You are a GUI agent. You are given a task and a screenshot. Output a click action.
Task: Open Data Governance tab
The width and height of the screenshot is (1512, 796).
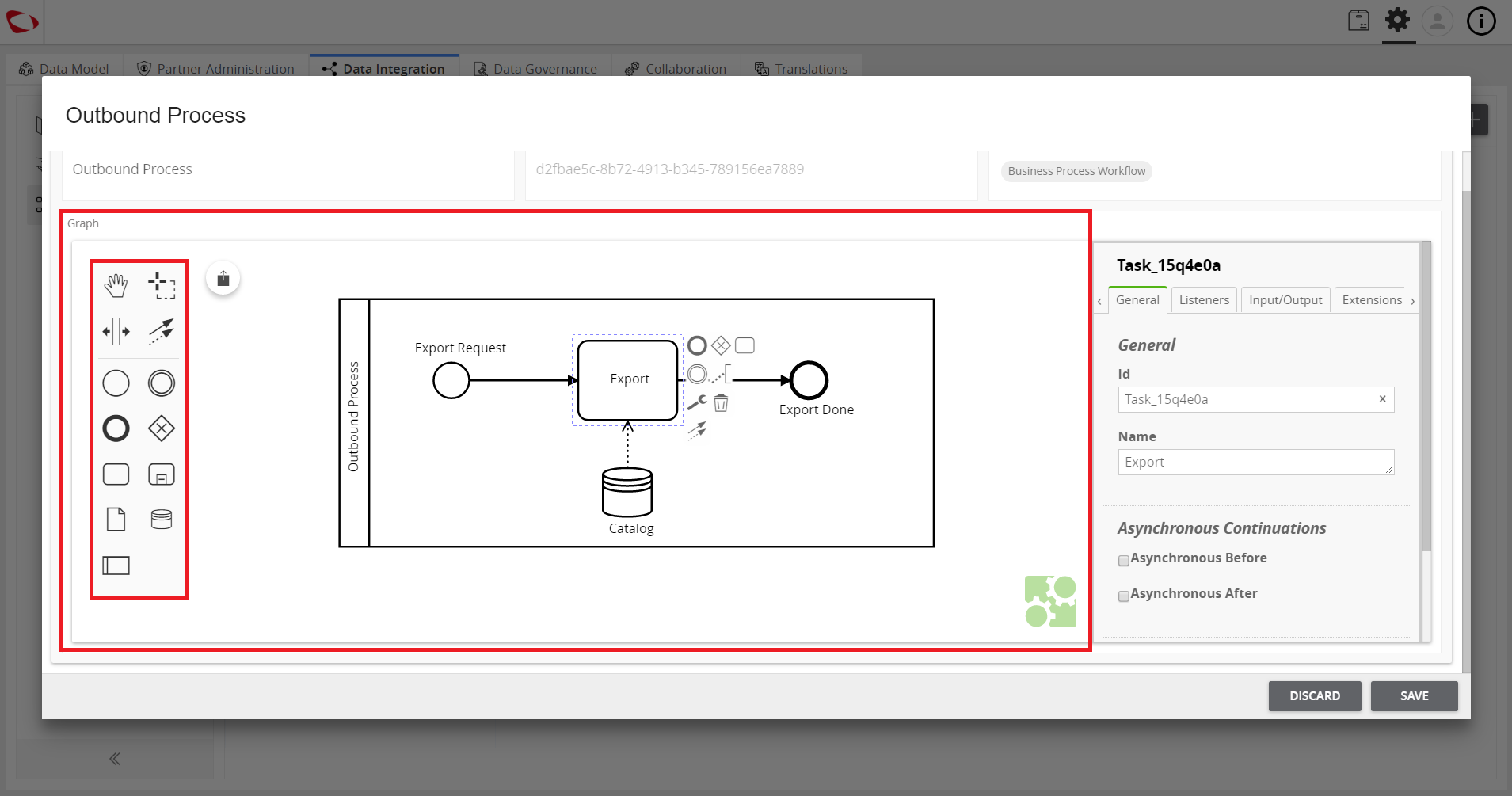click(536, 69)
